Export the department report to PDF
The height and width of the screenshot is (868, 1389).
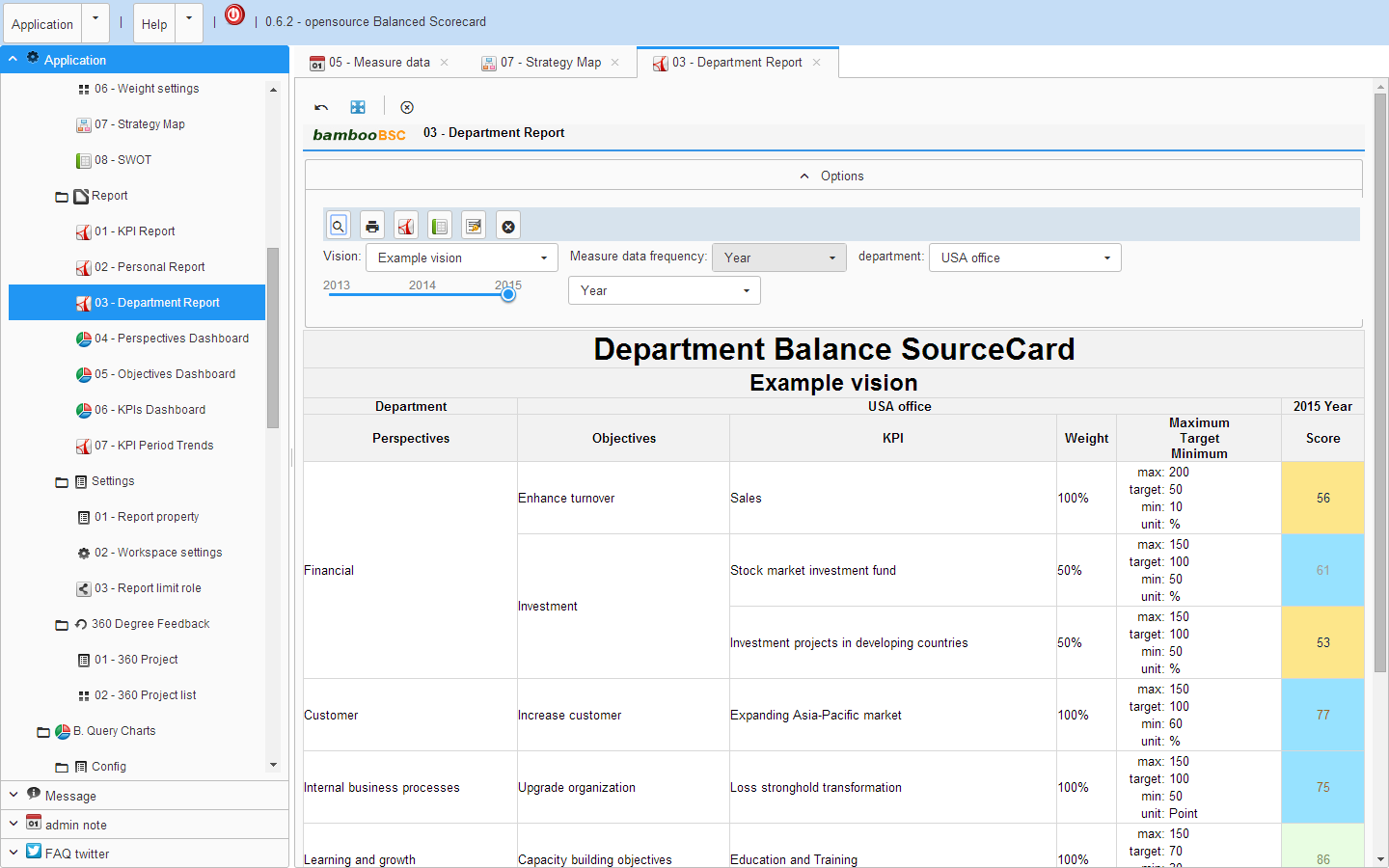pyautogui.click(x=406, y=225)
